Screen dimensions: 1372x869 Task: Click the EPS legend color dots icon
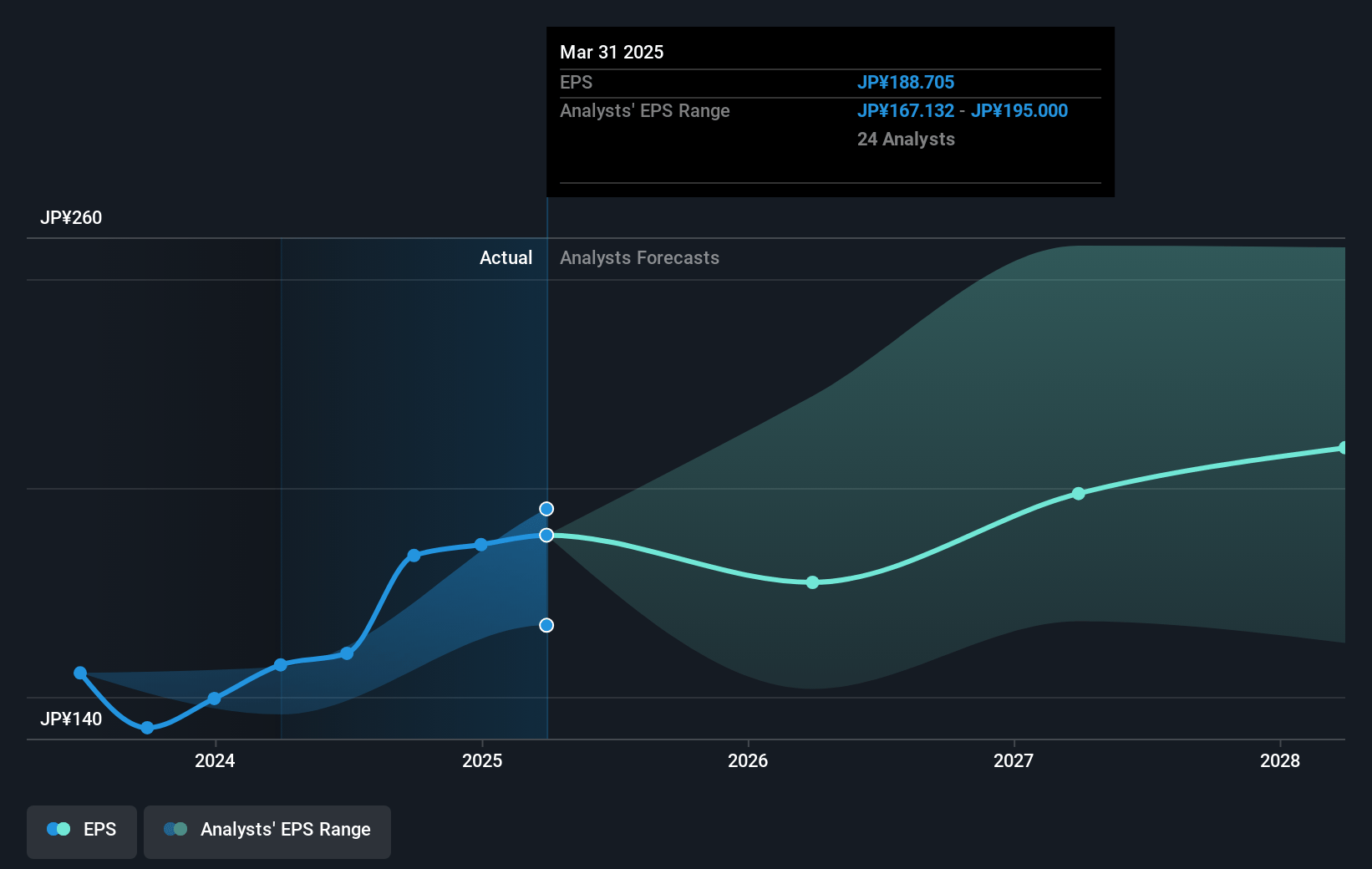click(58, 829)
